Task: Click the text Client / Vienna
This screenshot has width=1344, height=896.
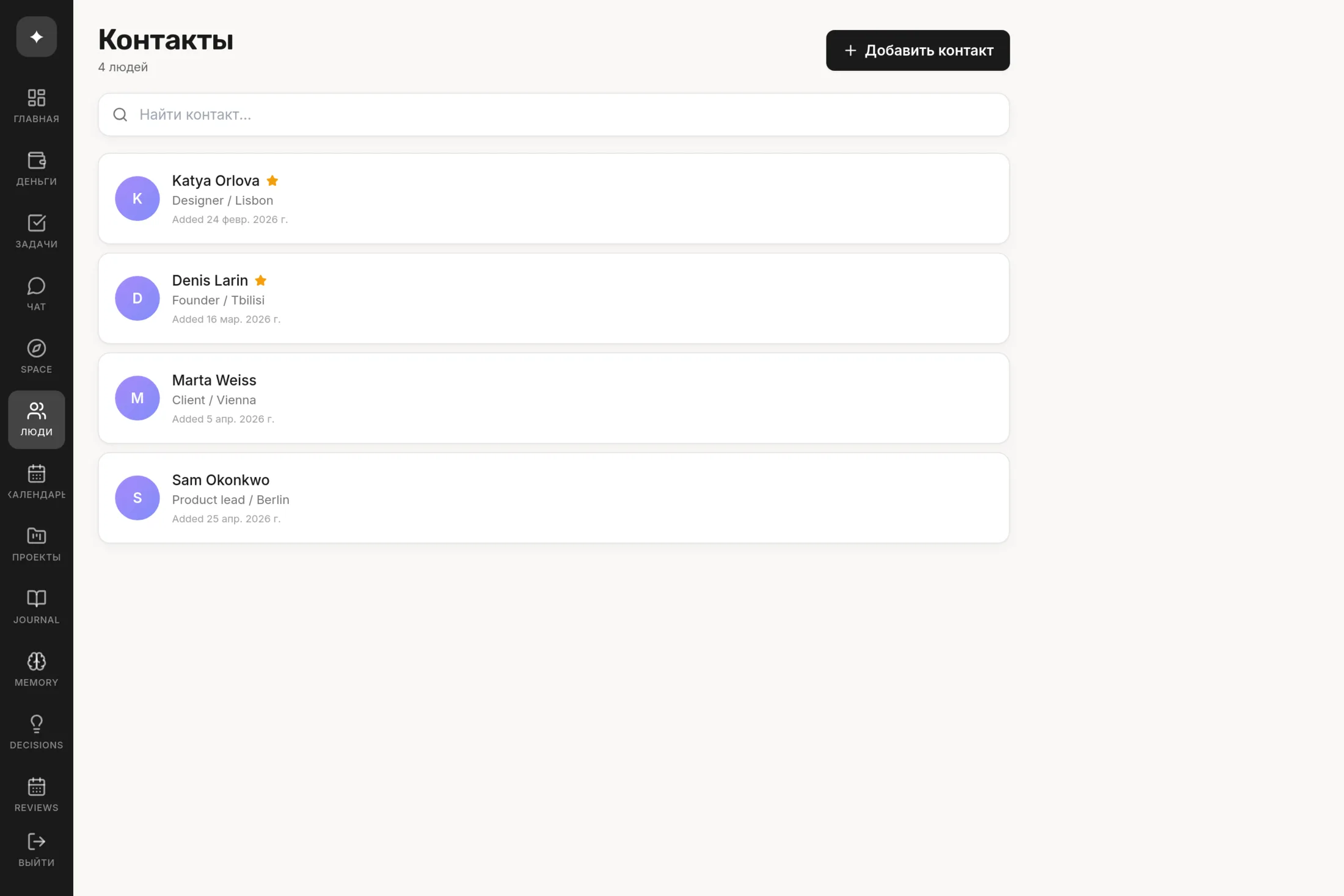Action: 214,400
